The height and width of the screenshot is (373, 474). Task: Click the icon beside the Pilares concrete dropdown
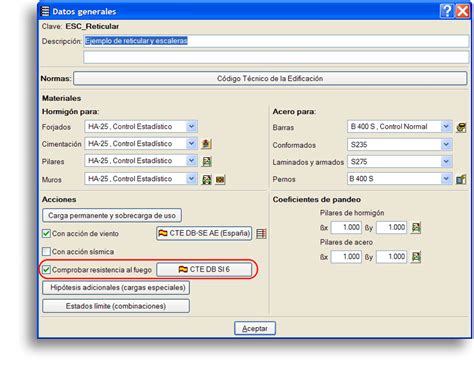207,162
